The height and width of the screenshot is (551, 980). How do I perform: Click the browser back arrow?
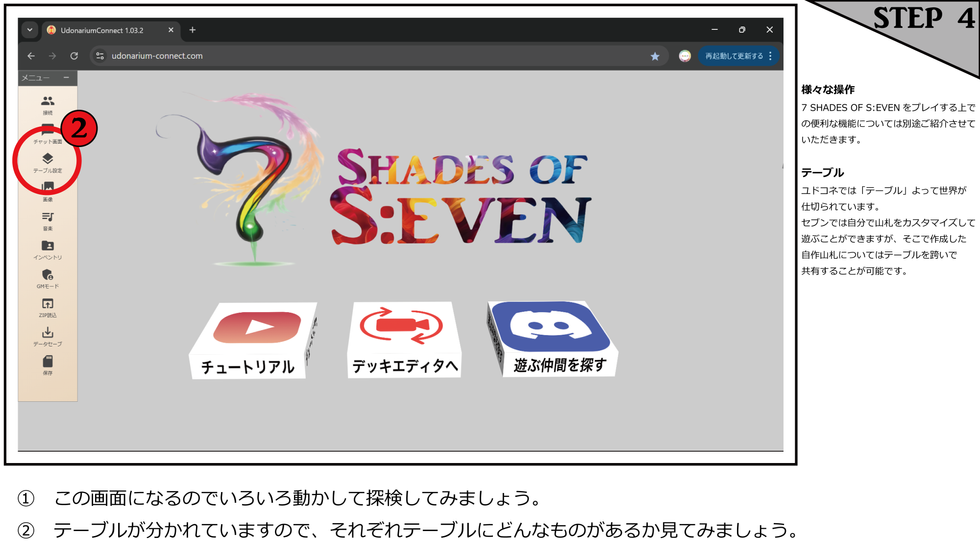(31, 56)
